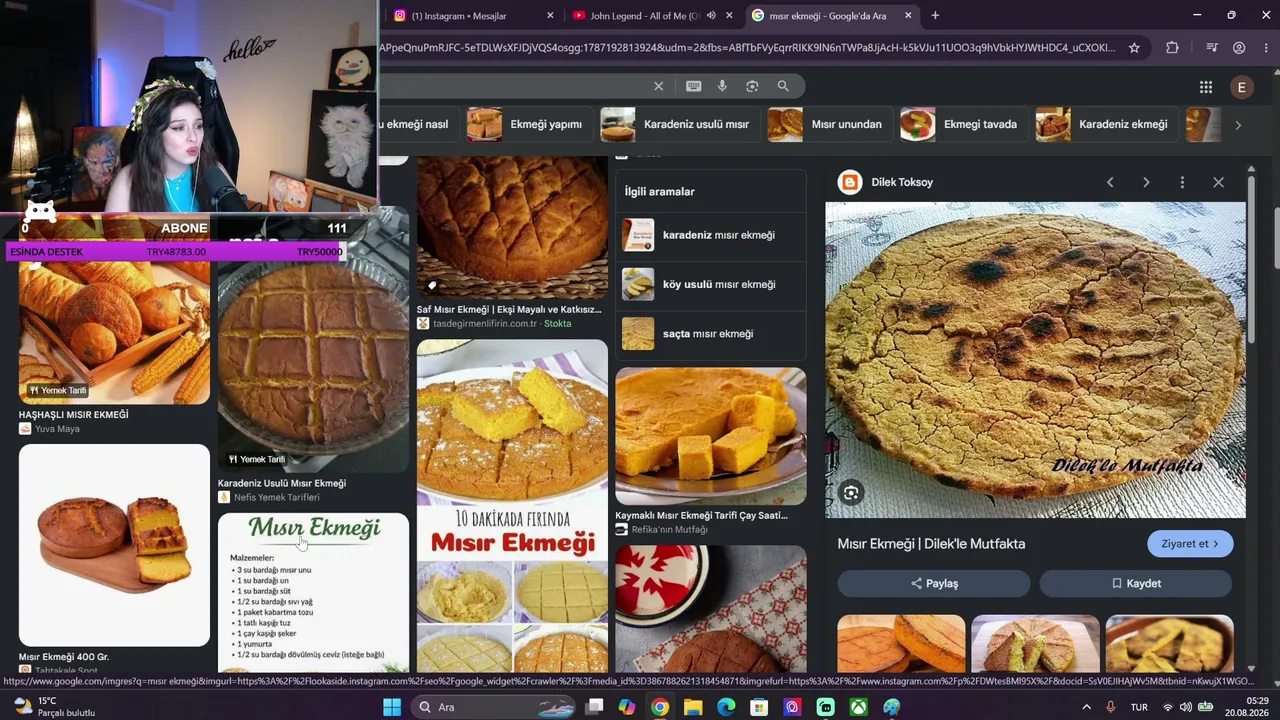
Task: Open the weather widget showing 15°C
Action: click(55, 707)
